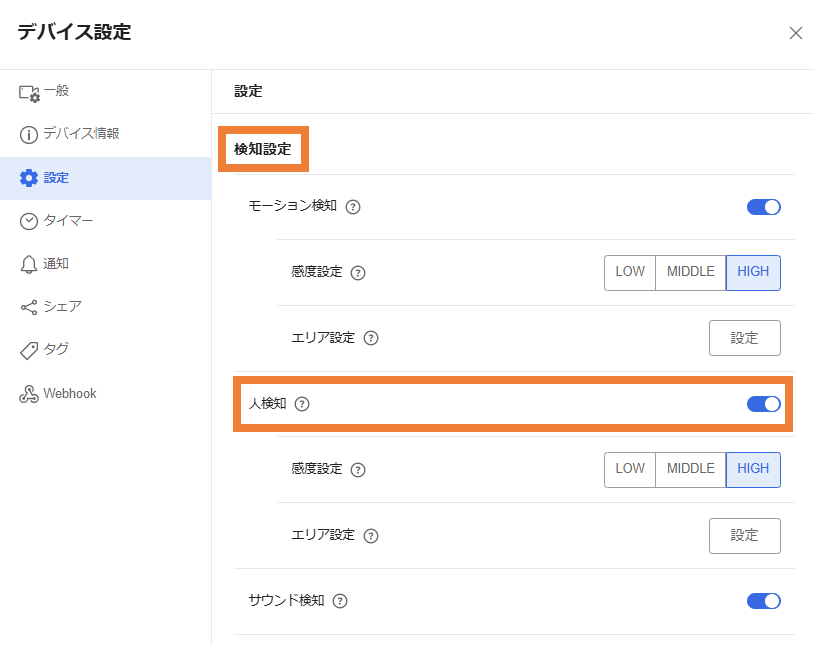Open help icon next to サウンド検知

click(x=340, y=601)
